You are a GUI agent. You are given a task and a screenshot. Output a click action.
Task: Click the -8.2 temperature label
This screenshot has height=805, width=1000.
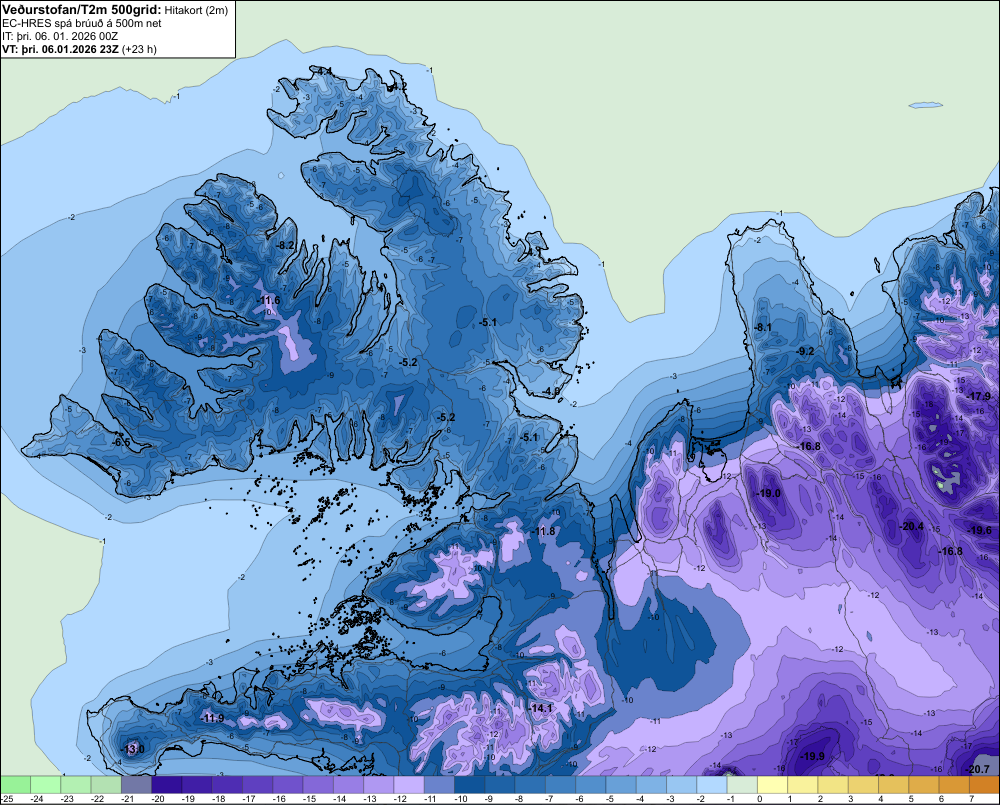click(286, 245)
